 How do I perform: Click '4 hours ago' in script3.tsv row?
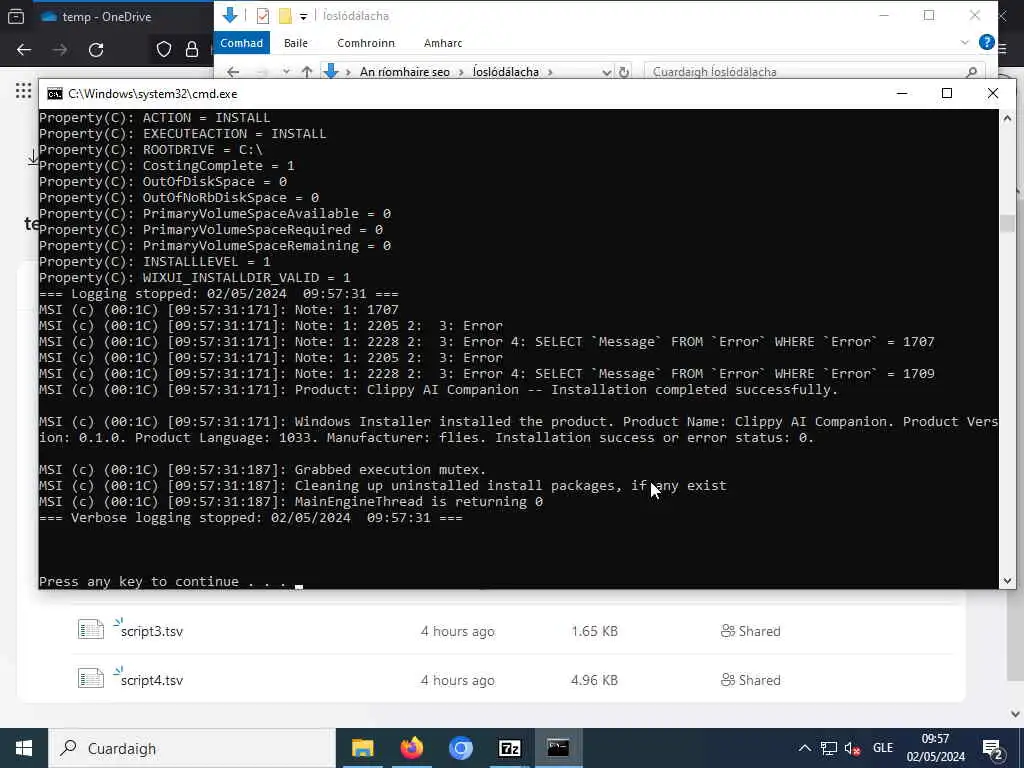tap(457, 632)
